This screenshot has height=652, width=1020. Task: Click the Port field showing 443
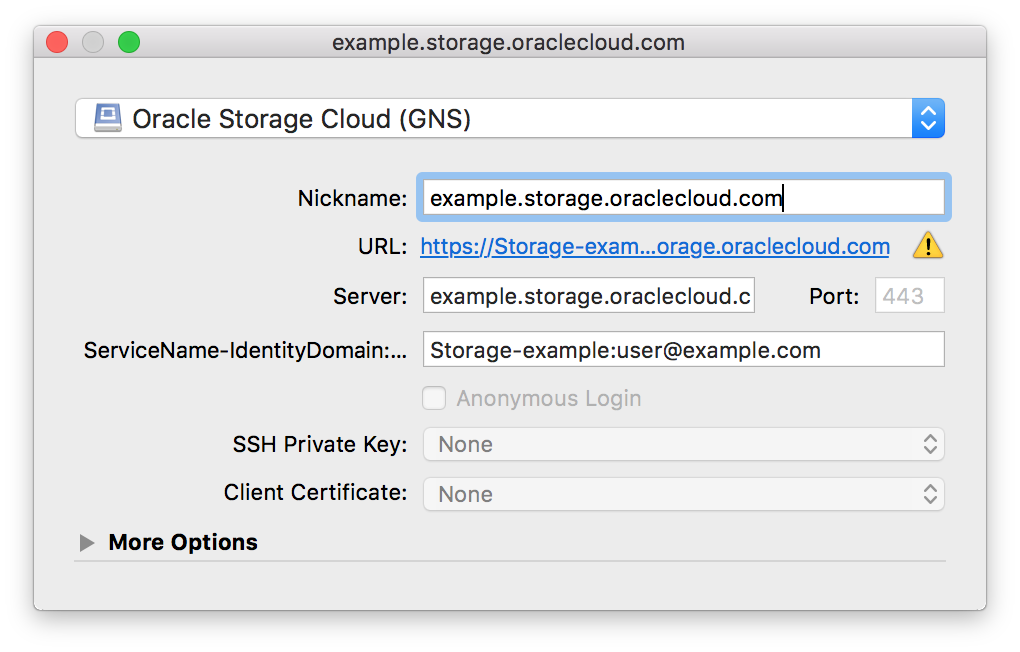point(909,295)
